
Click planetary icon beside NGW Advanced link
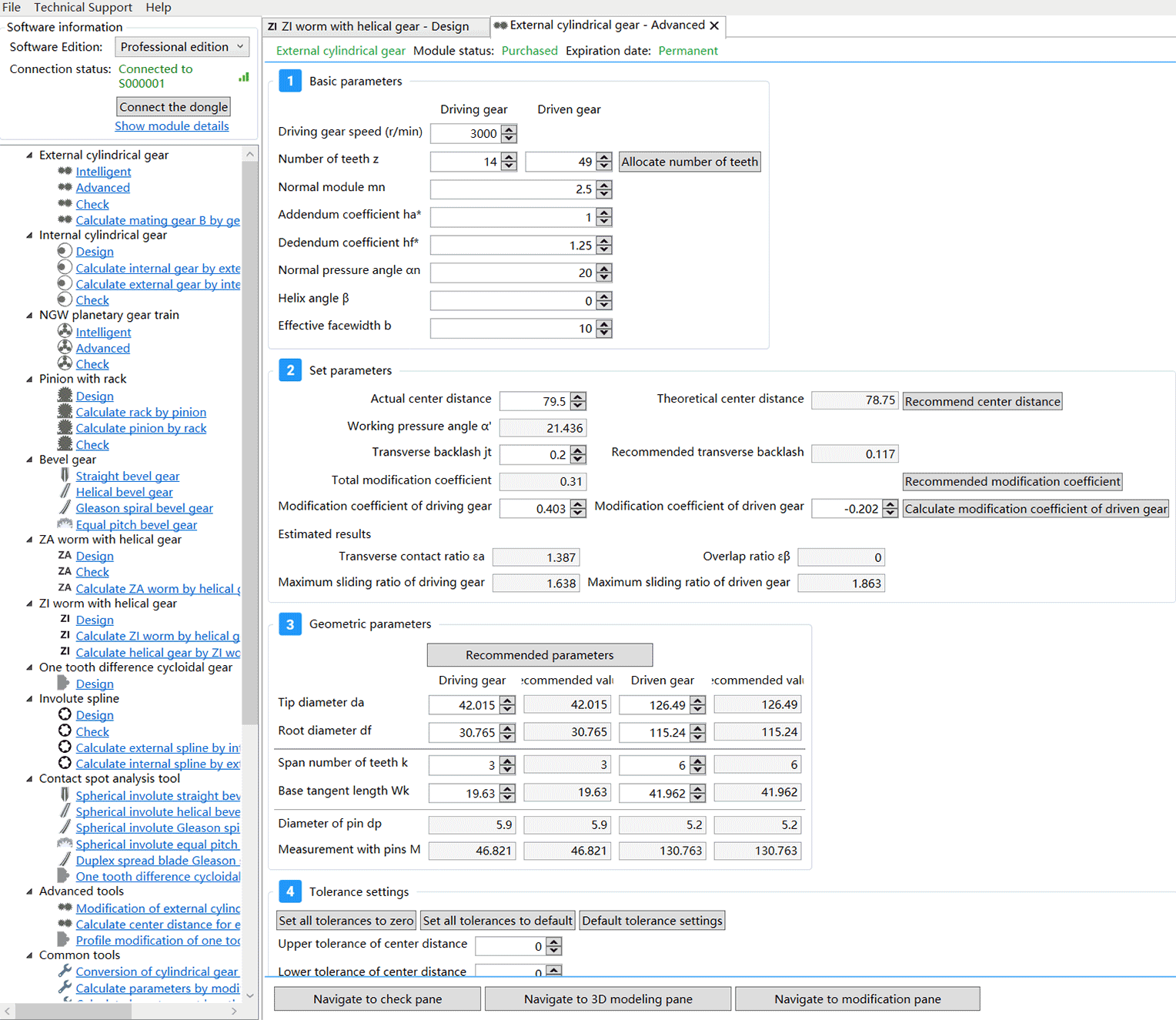click(x=65, y=347)
